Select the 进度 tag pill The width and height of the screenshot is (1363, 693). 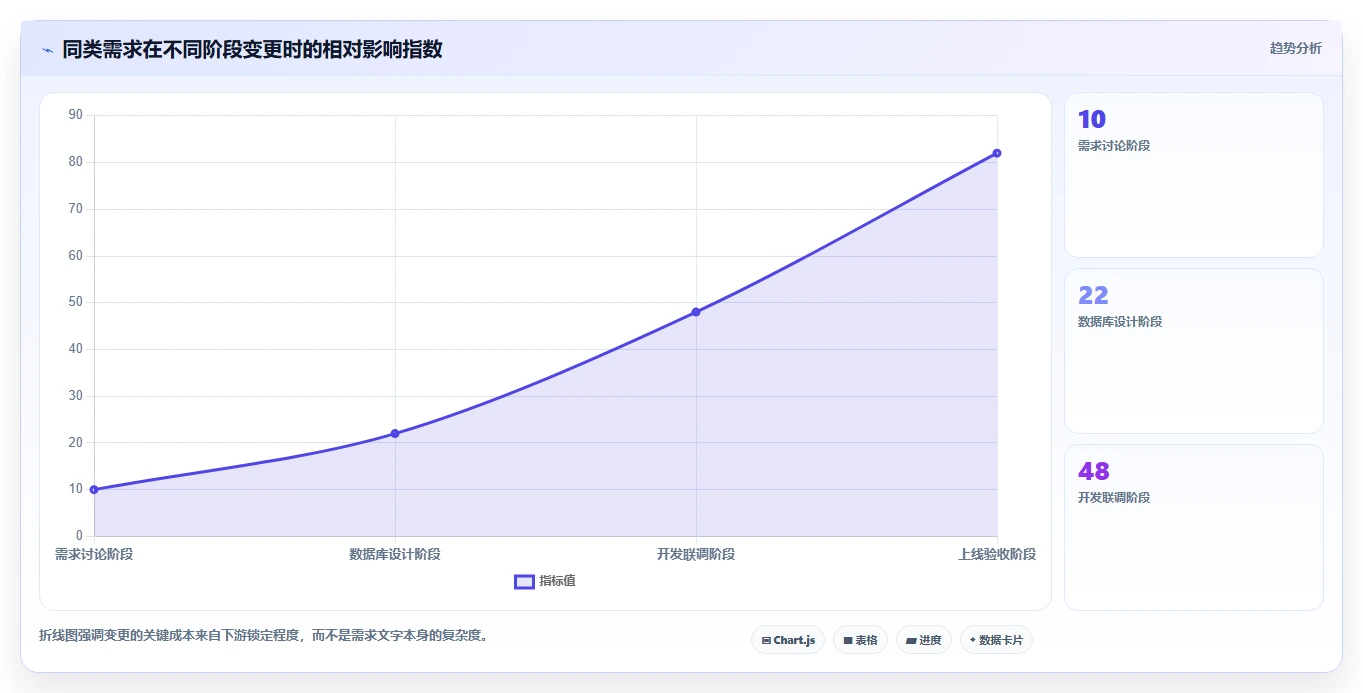(924, 640)
